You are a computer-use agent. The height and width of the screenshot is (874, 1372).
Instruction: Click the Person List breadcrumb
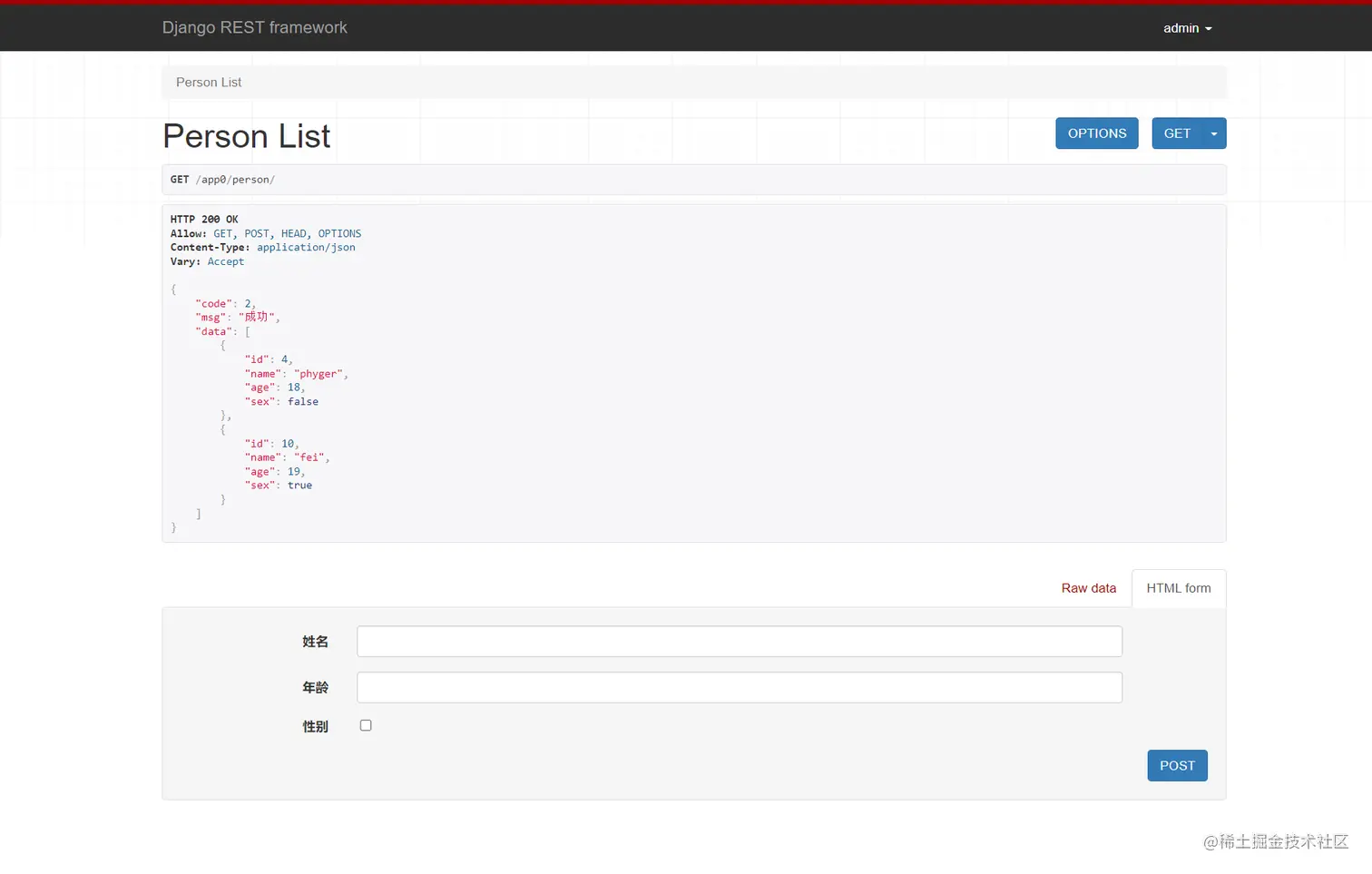(x=209, y=82)
